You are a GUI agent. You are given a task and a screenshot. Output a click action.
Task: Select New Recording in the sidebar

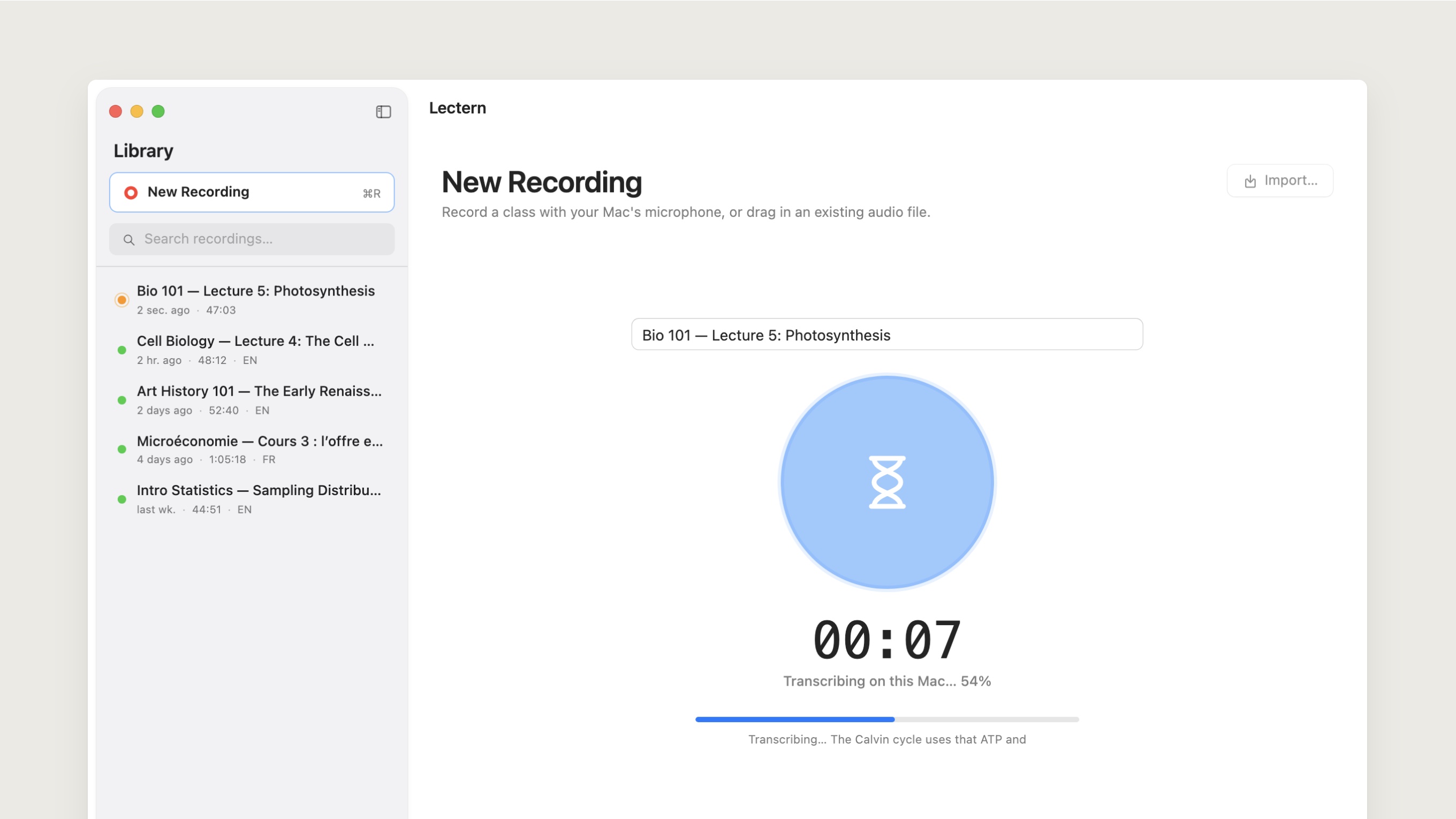click(x=252, y=192)
